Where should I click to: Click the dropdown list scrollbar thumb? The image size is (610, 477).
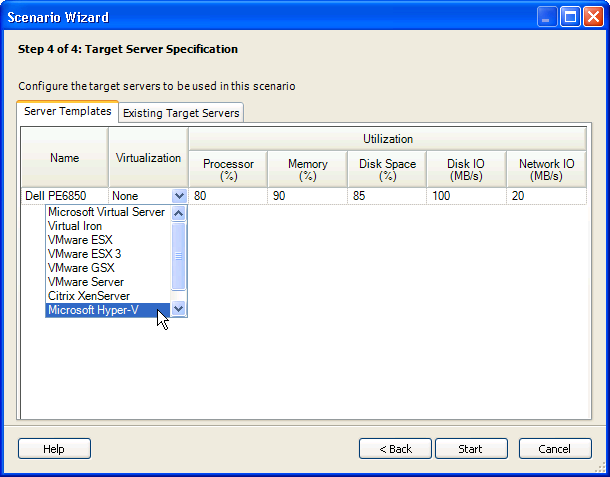point(179,256)
